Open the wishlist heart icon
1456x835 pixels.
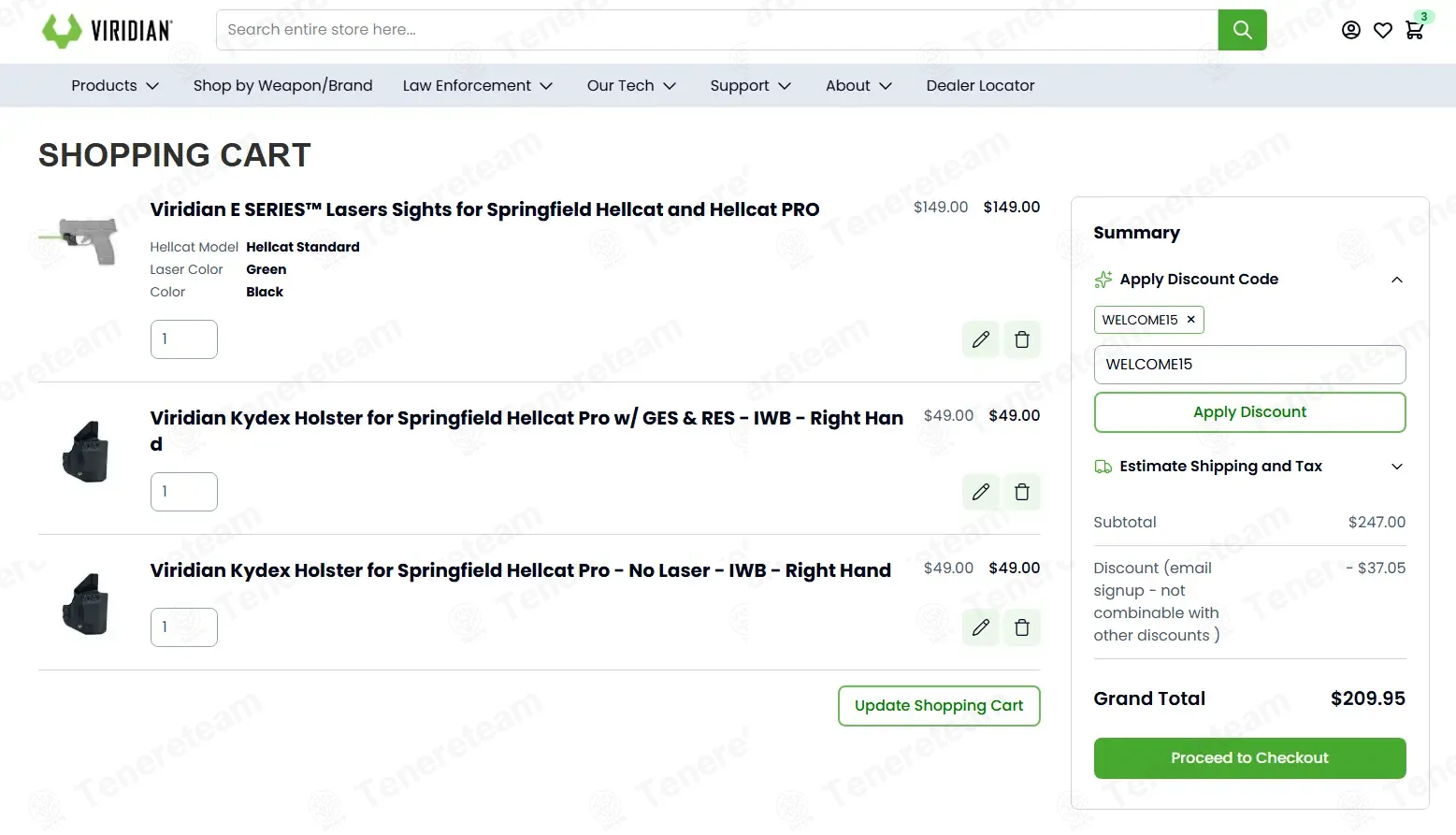(1383, 30)
